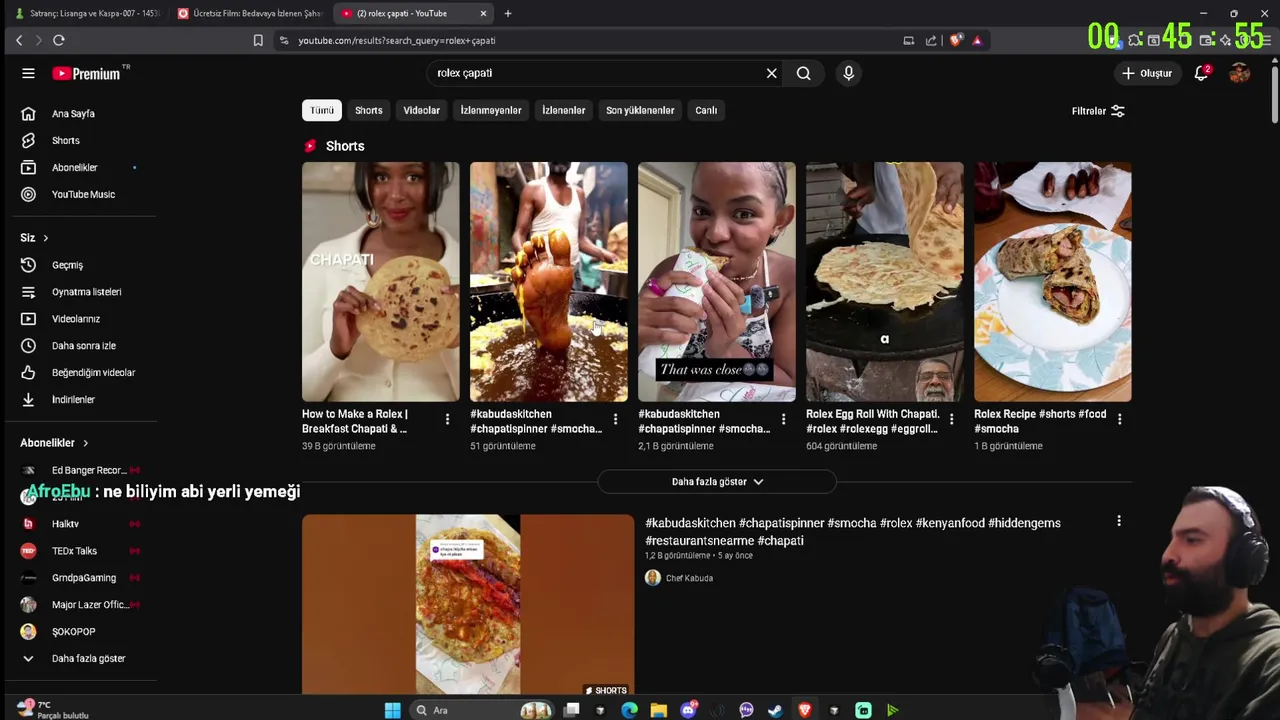Open options menu for 51 görüntüleme short
Viewport: 1280px width, 720px height.
[615, 419]
